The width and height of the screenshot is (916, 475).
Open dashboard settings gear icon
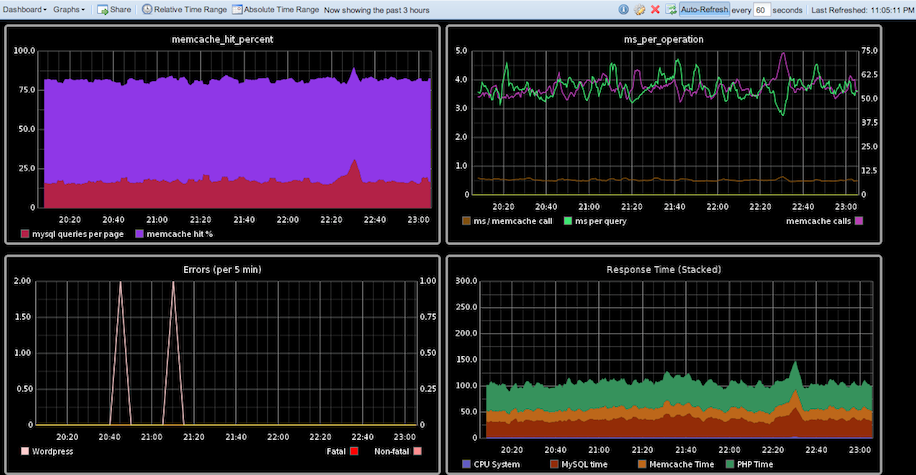[640, 9]
